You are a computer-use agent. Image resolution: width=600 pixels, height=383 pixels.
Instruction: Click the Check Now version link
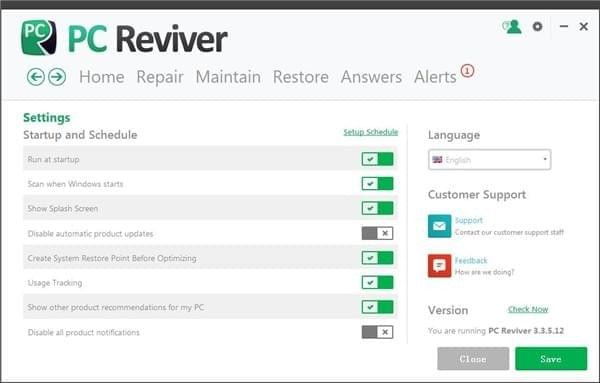(x=528, y=309)
